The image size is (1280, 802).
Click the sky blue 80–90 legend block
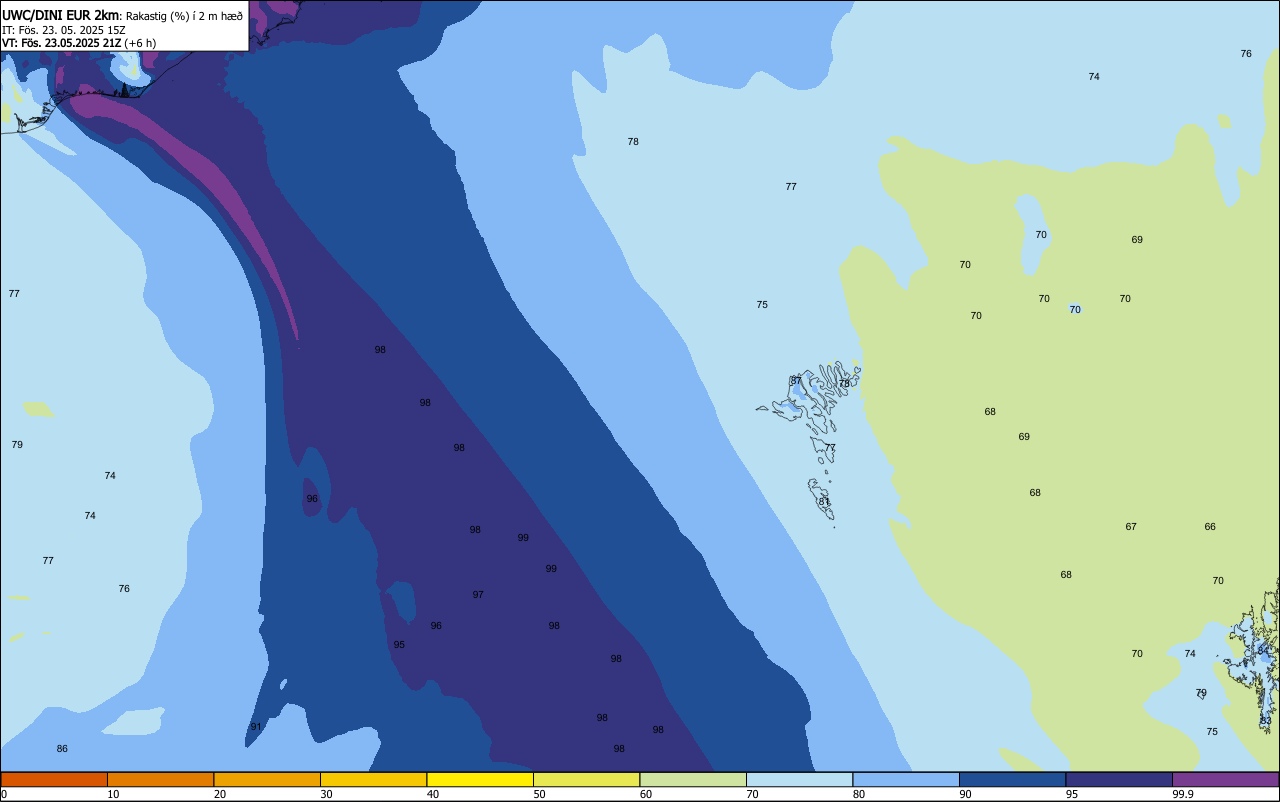coord(906,779)
